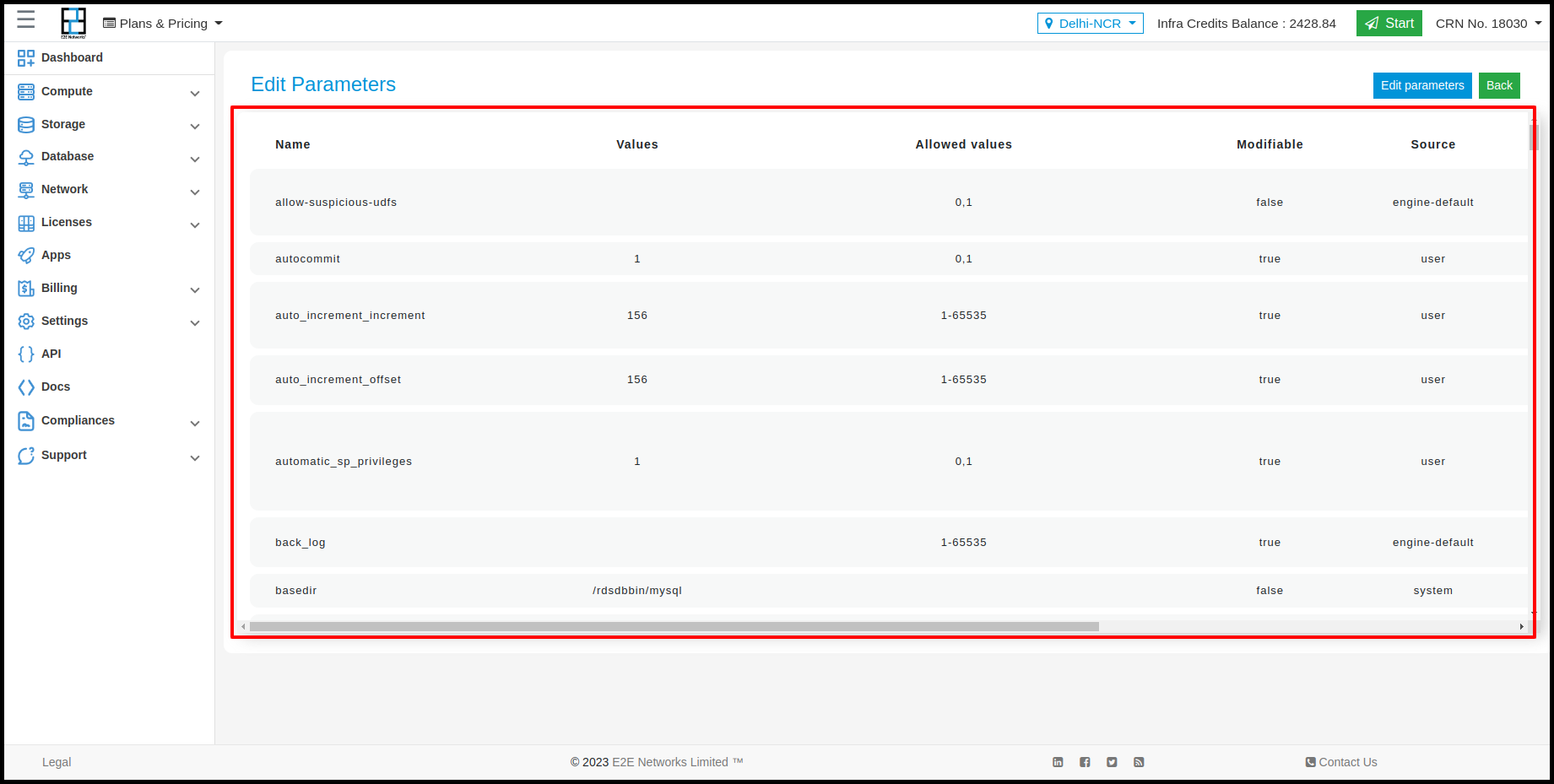This screenshot has width=1554, height=784.
Task: Open the RSS feed footer icon
Action: pos(1139,762)
